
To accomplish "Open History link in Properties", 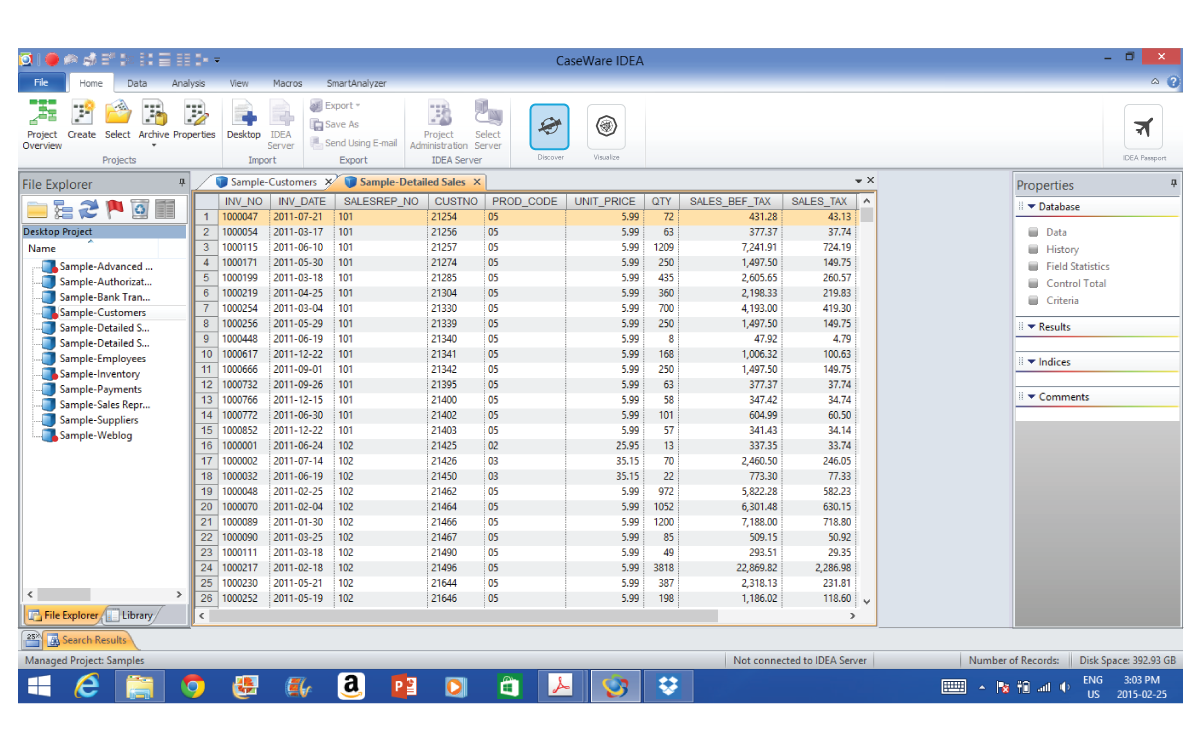I will (x=1062, y=249).
